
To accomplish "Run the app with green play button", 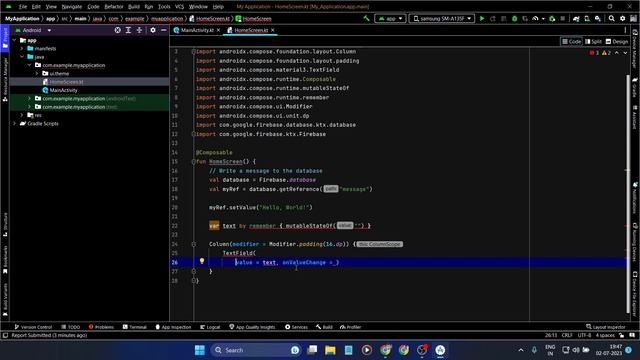I will coord(482,18).
